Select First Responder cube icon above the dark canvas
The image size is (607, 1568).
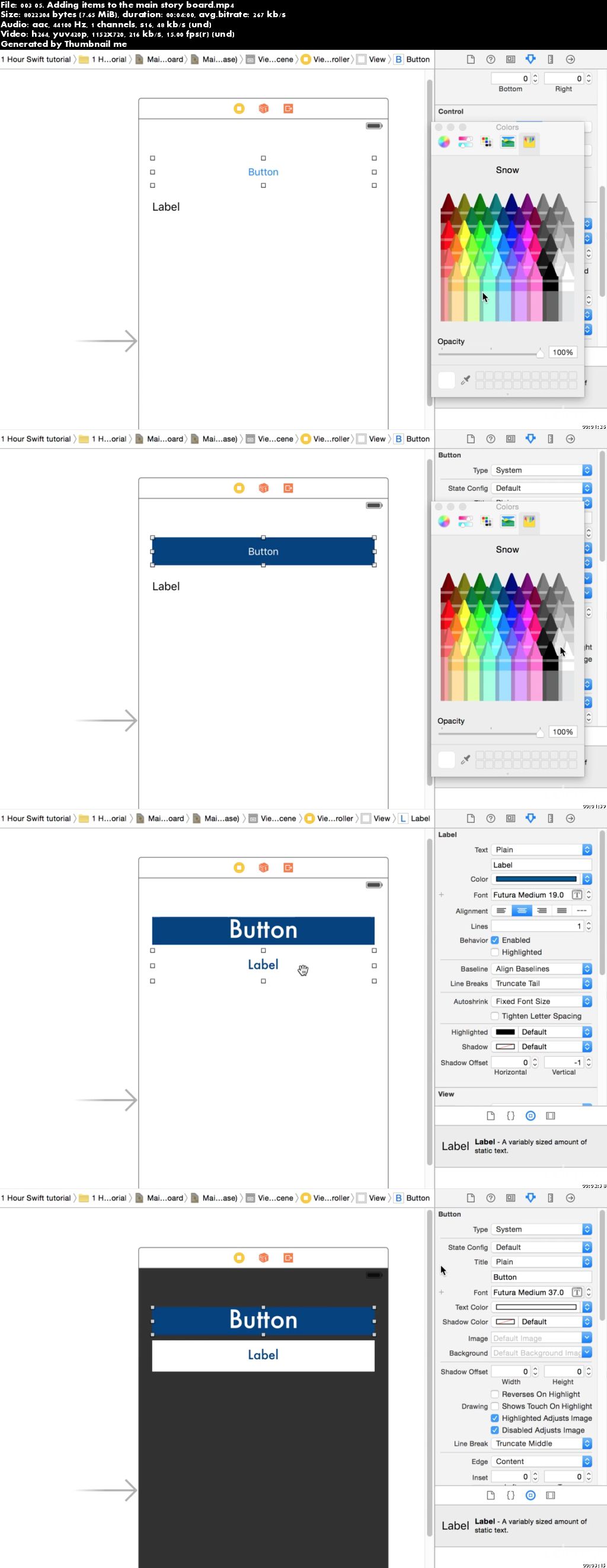[263, 1257]
